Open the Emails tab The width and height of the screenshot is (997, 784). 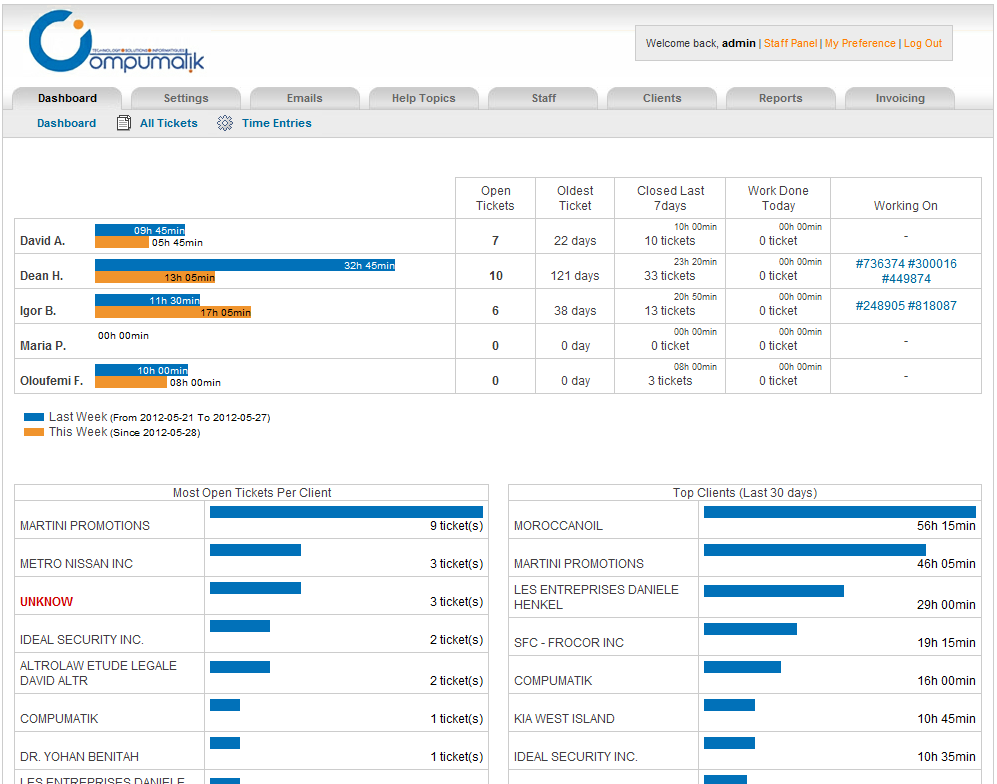tap(305, 98)
